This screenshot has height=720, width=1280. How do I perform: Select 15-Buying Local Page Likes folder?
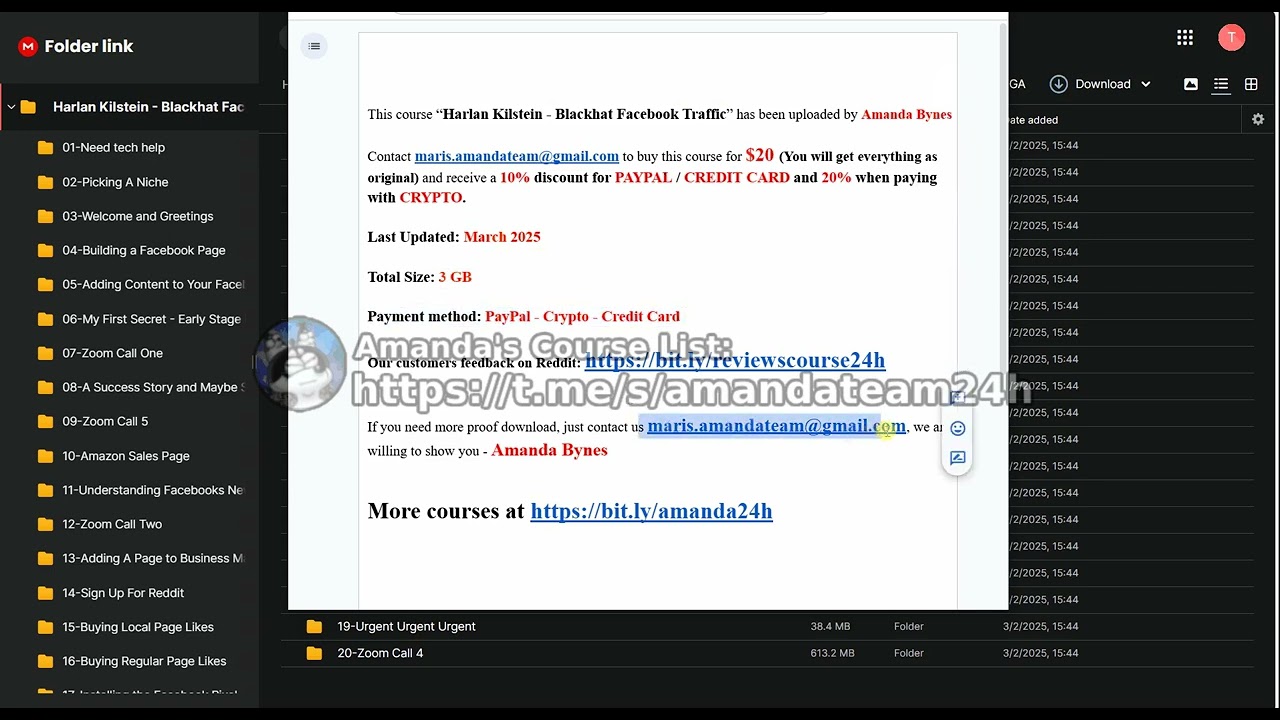pyautogui.click(x=140, y=627)
